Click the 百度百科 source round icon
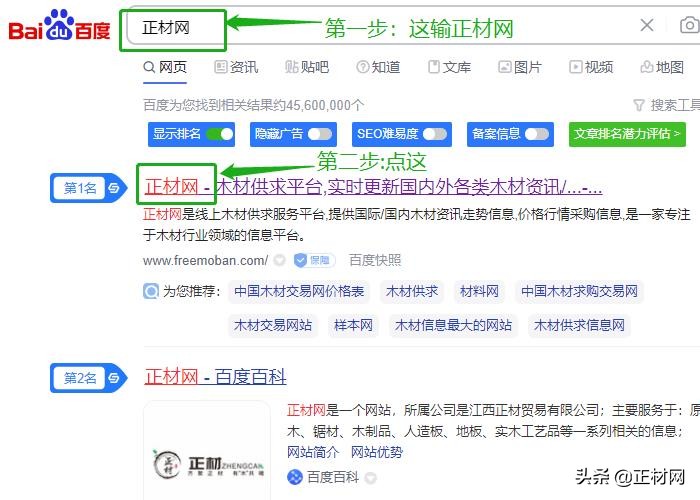 (x=295, y=477)
